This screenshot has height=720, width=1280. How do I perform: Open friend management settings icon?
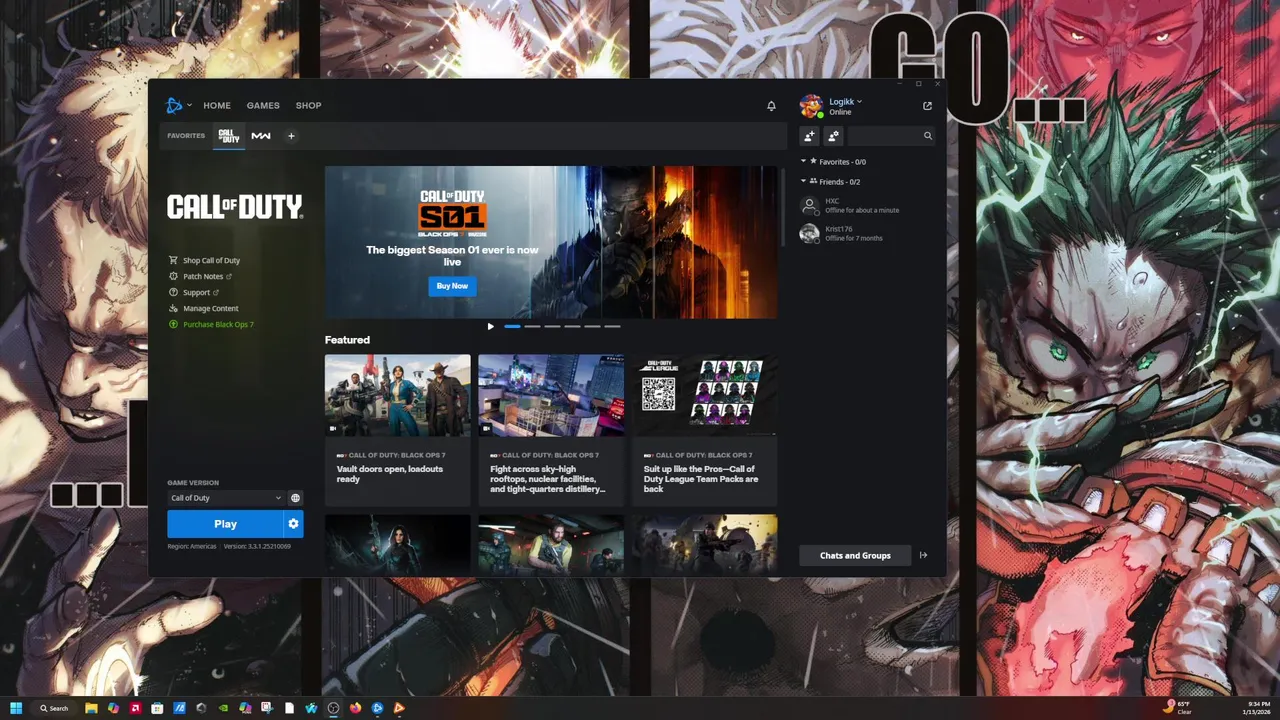tap(833, 136)
